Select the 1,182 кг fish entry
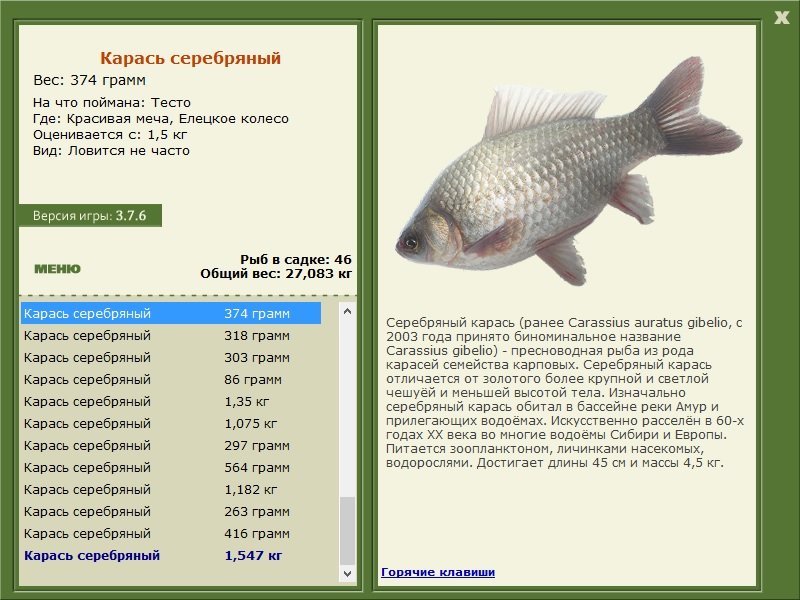Viewport: 800px width, 600px height. click(170, 490)
